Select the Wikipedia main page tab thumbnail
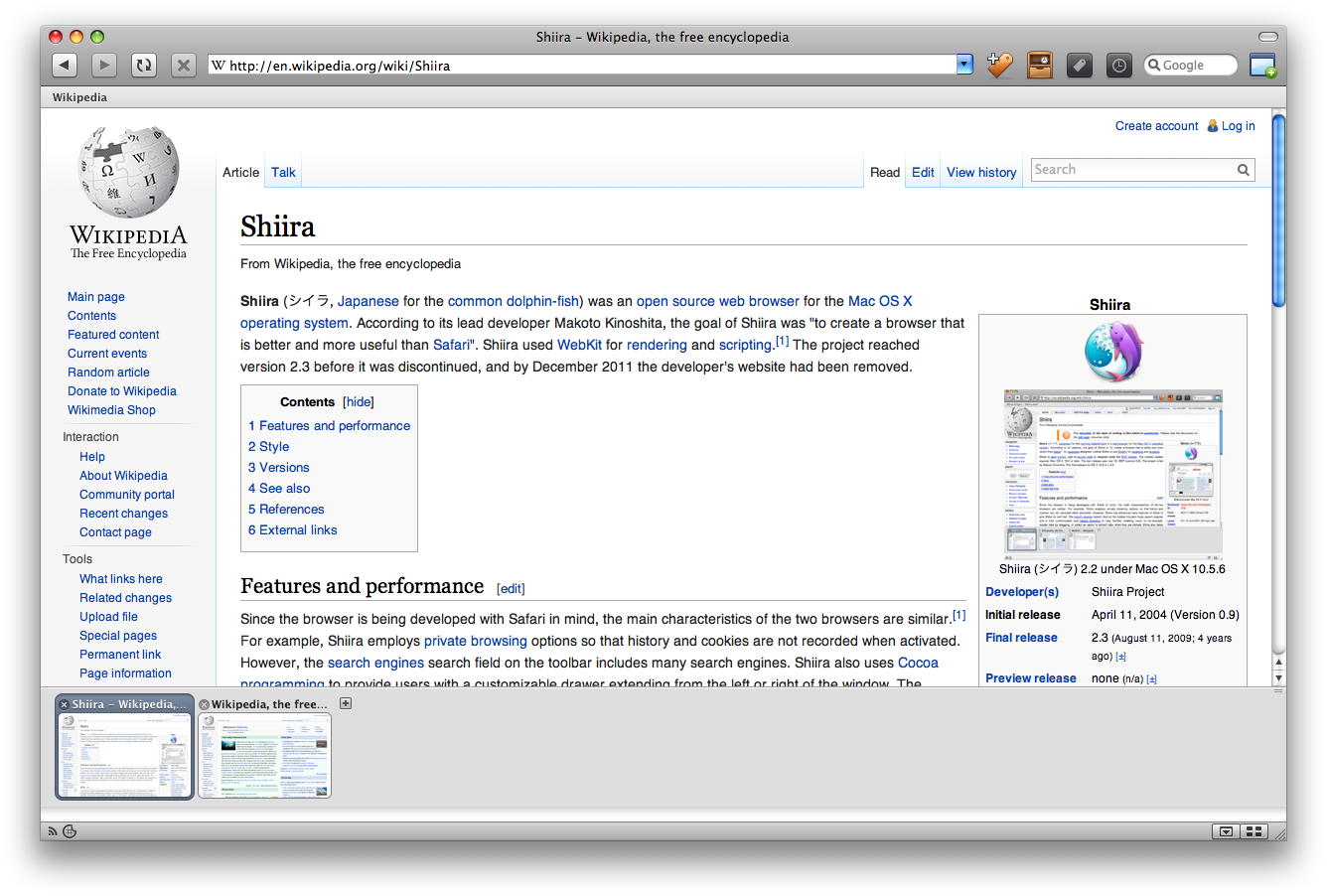Viewport: 1327px width, 896px height. tap(264, 755)
